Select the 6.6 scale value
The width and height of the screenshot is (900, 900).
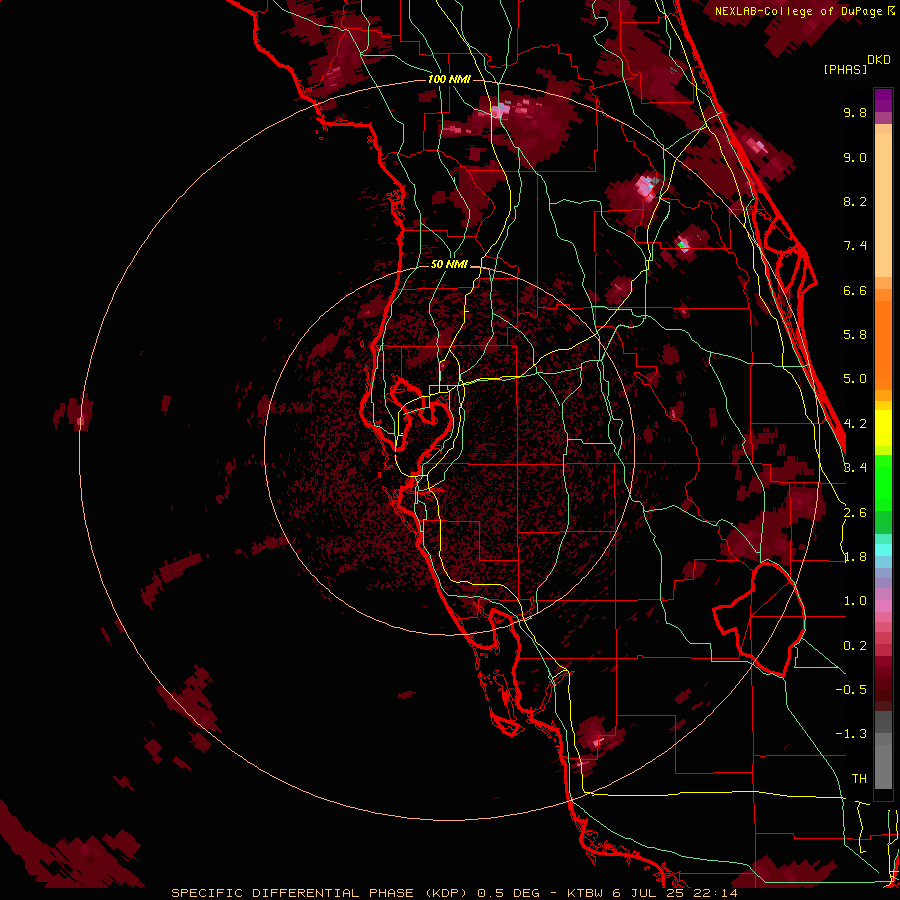855,290
